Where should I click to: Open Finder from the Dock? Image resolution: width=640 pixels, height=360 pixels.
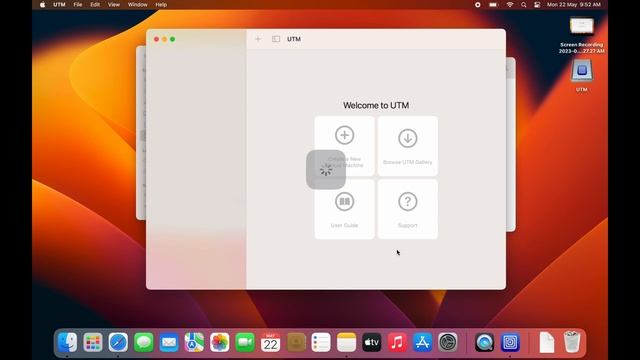click(67, 342)
